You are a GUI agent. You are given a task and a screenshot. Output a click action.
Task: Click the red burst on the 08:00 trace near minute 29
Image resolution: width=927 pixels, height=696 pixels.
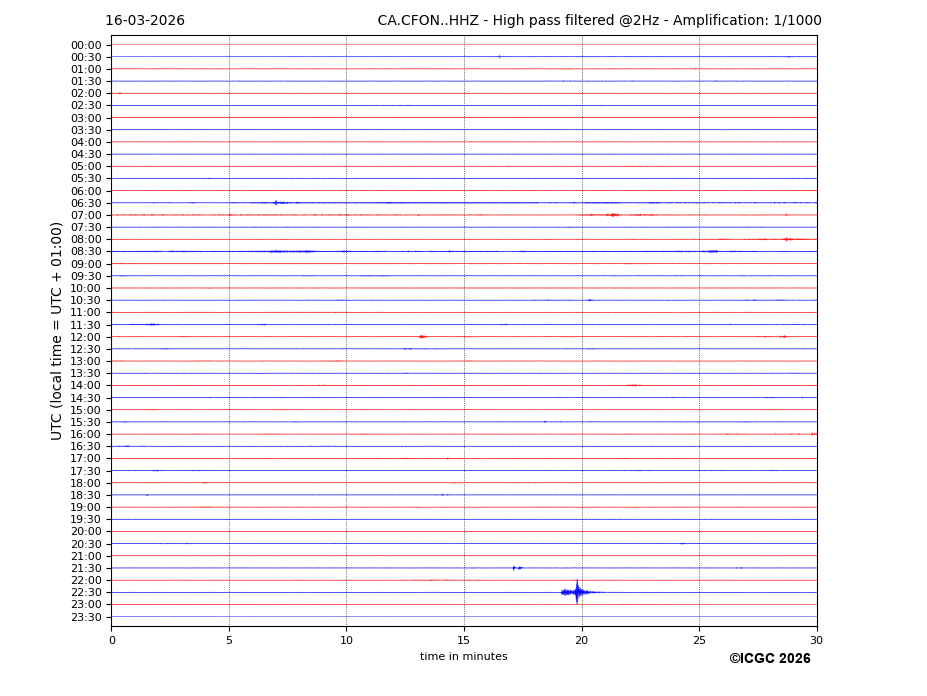point(787,239)
